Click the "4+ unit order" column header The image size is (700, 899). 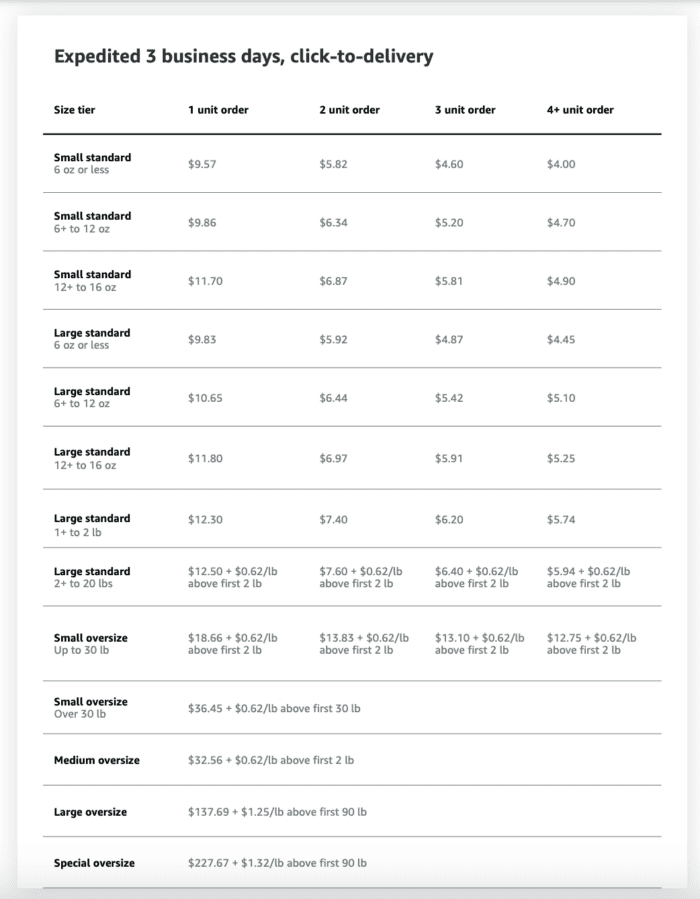click(x=580, y=110)
